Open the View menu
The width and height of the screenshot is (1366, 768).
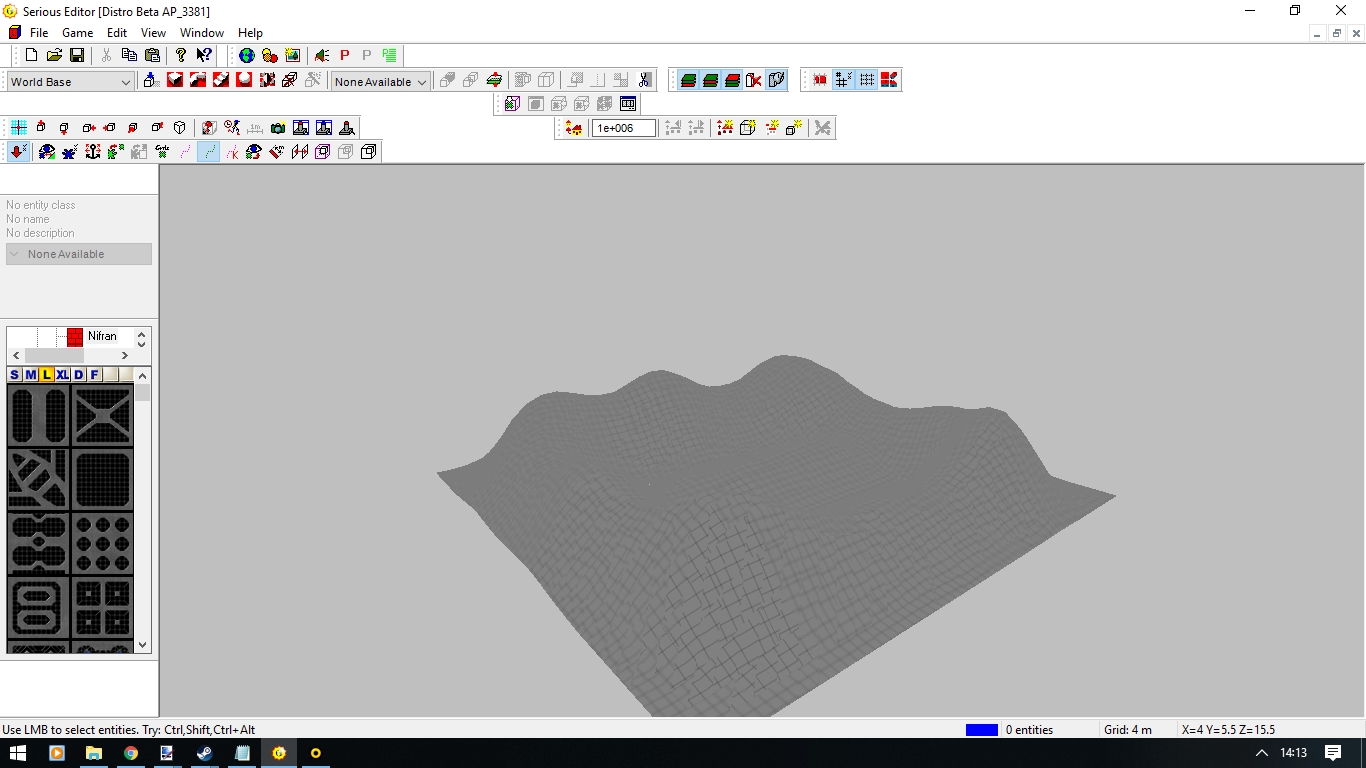[x=153, y=33]
